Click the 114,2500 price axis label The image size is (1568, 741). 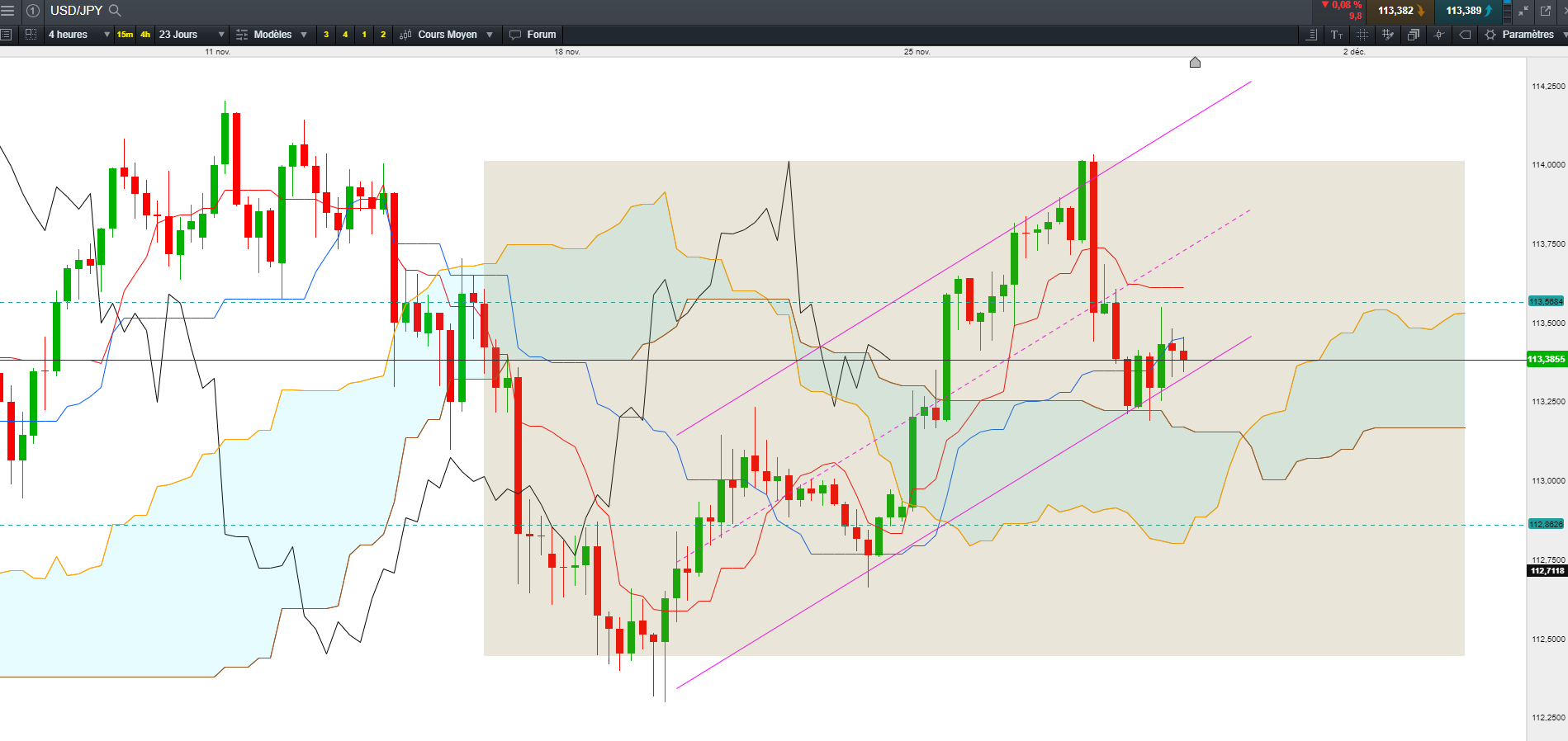(1548, 87)
